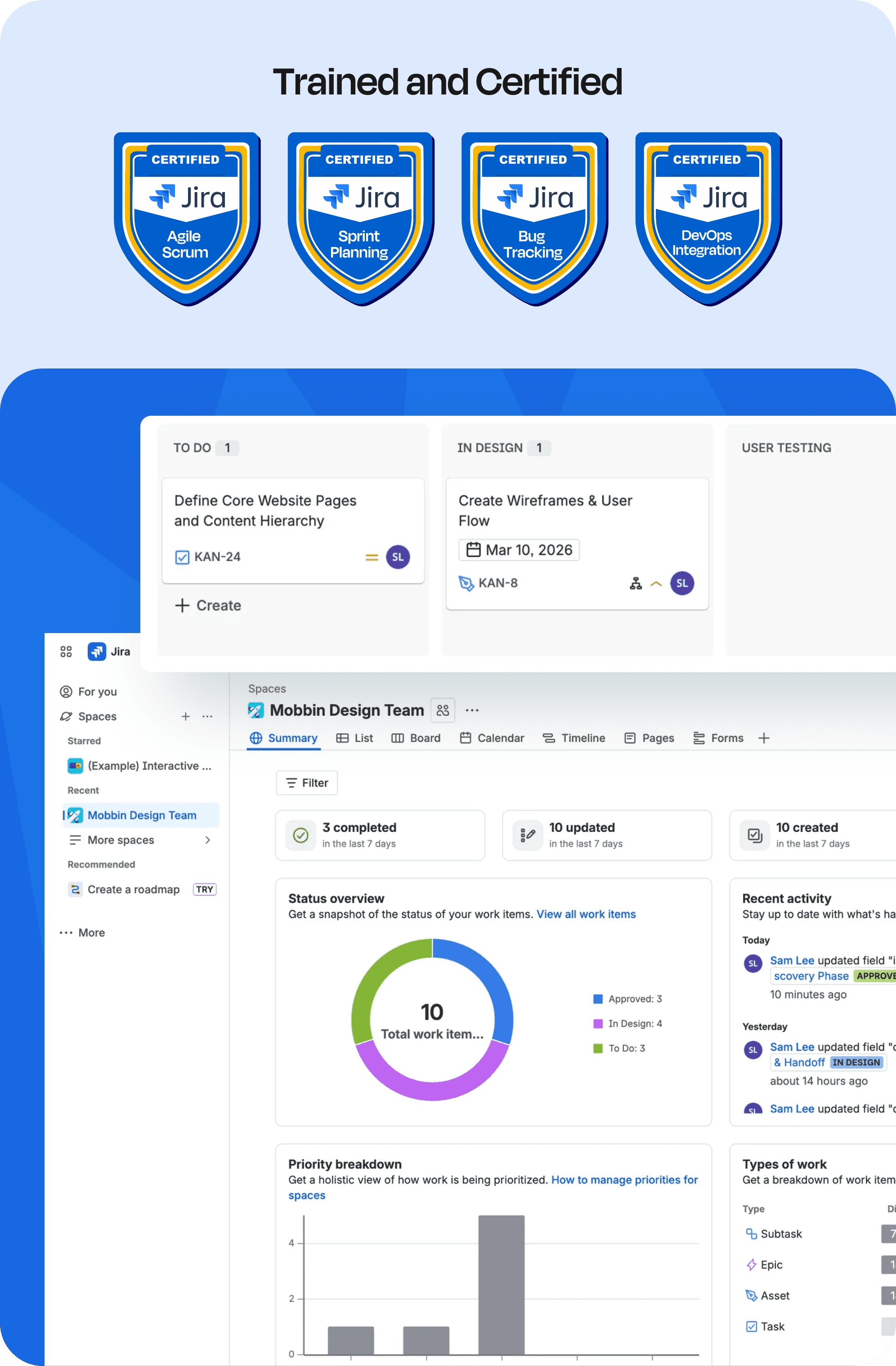
Task: Switch to the List tab
Action: point(355,738)
